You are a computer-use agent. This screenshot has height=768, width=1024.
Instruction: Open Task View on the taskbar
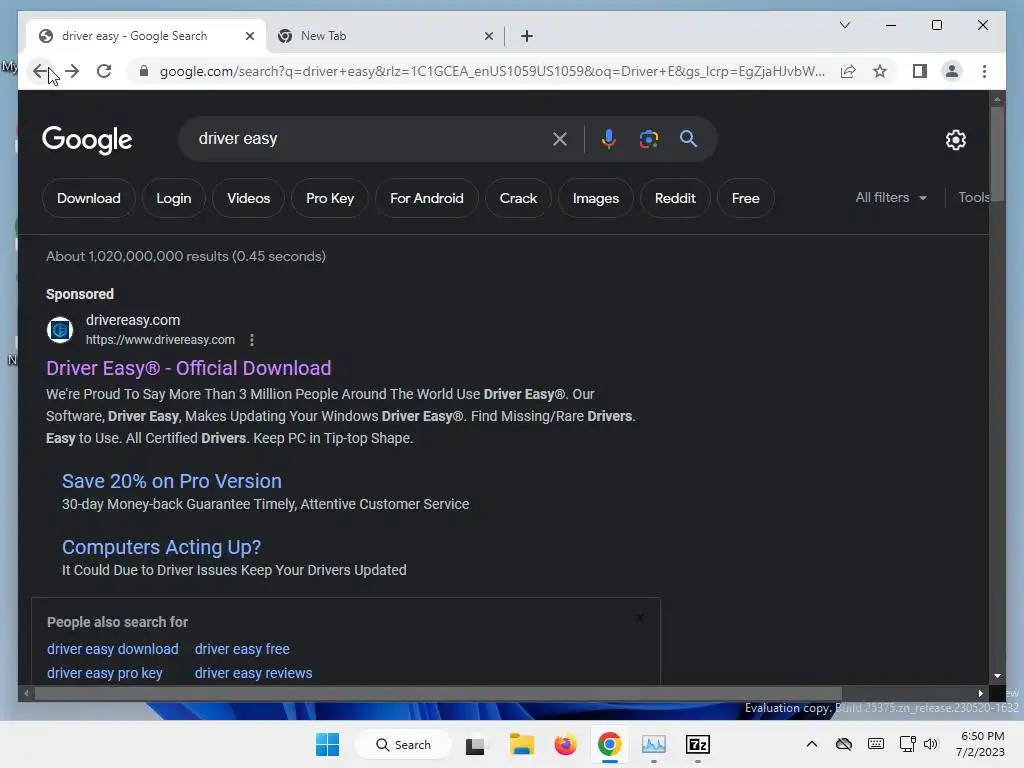[x=475, y=744]
